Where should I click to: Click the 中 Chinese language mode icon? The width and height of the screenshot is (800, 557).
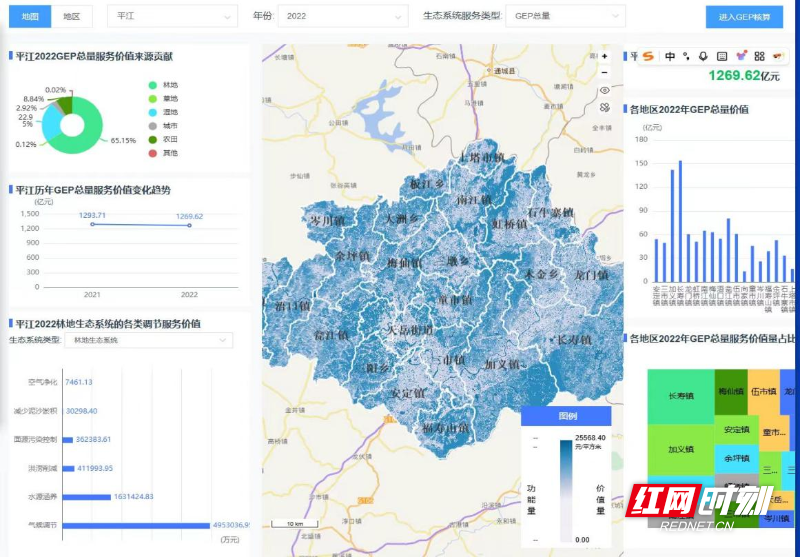(670, 56)
